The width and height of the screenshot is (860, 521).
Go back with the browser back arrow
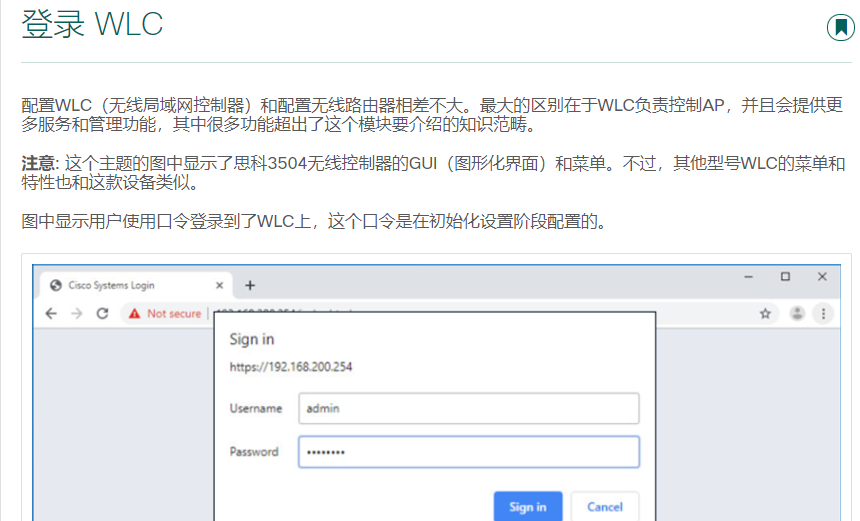(x=51, y=313)
